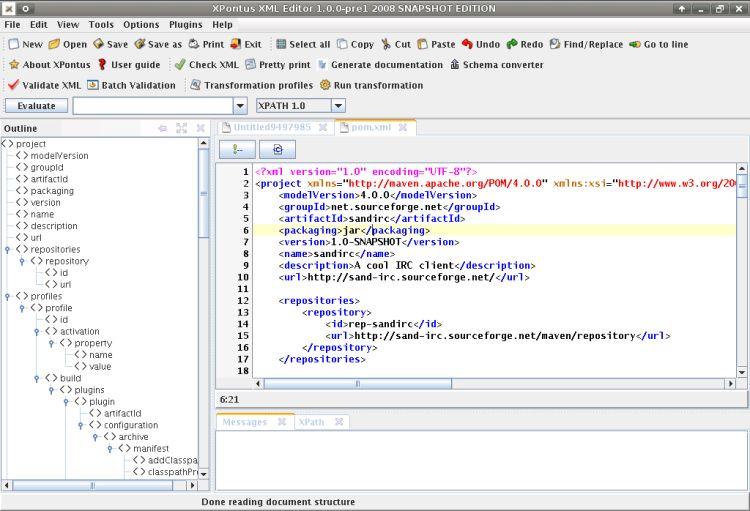750x511 pixels.
Task: Collapse the repository node in Outline
Action: point(22,261)
